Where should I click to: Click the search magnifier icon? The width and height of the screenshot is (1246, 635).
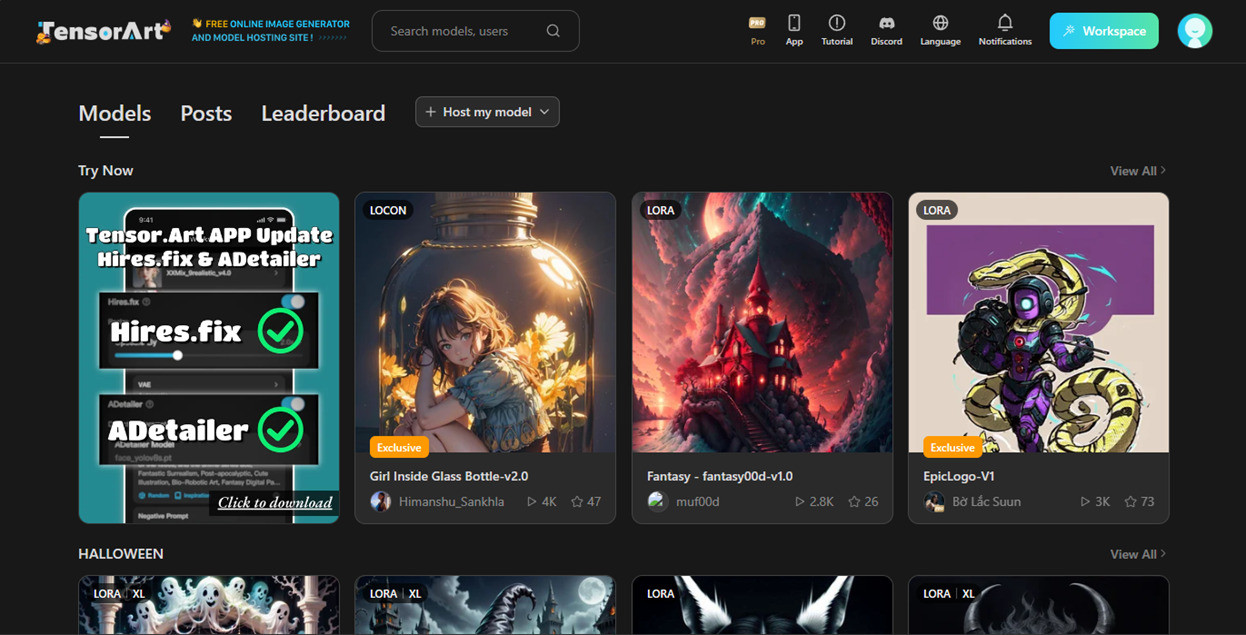click(x=553, y=31)
